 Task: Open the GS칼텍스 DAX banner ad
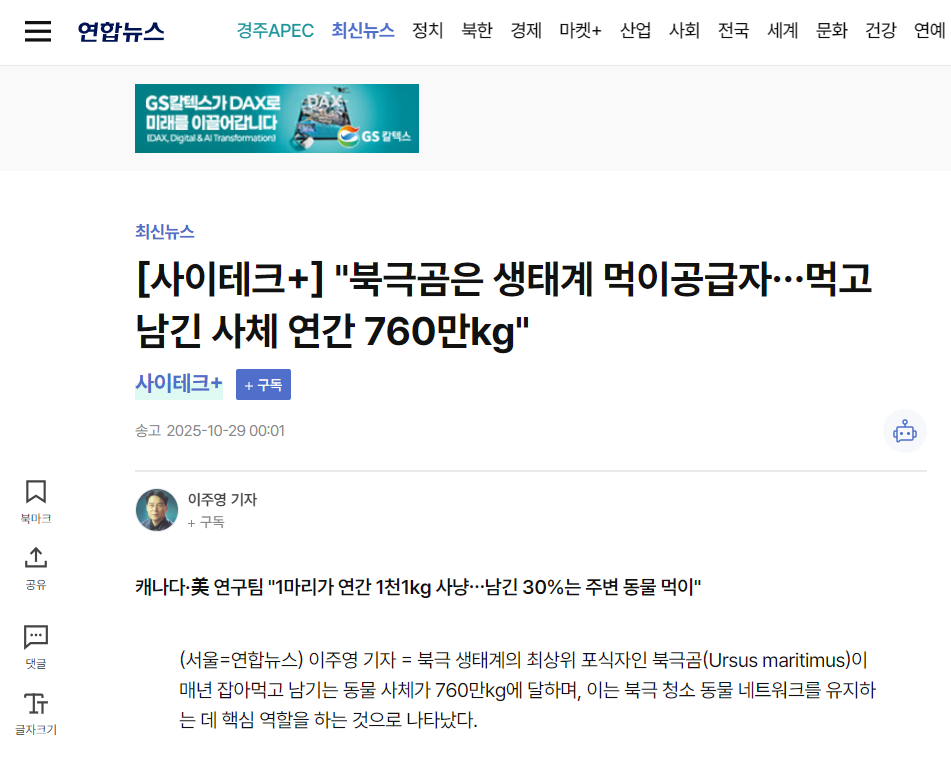point(277,118)
